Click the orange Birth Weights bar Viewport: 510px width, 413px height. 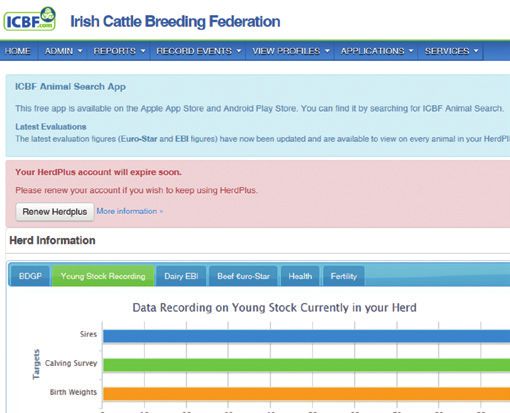pos(306,394)
